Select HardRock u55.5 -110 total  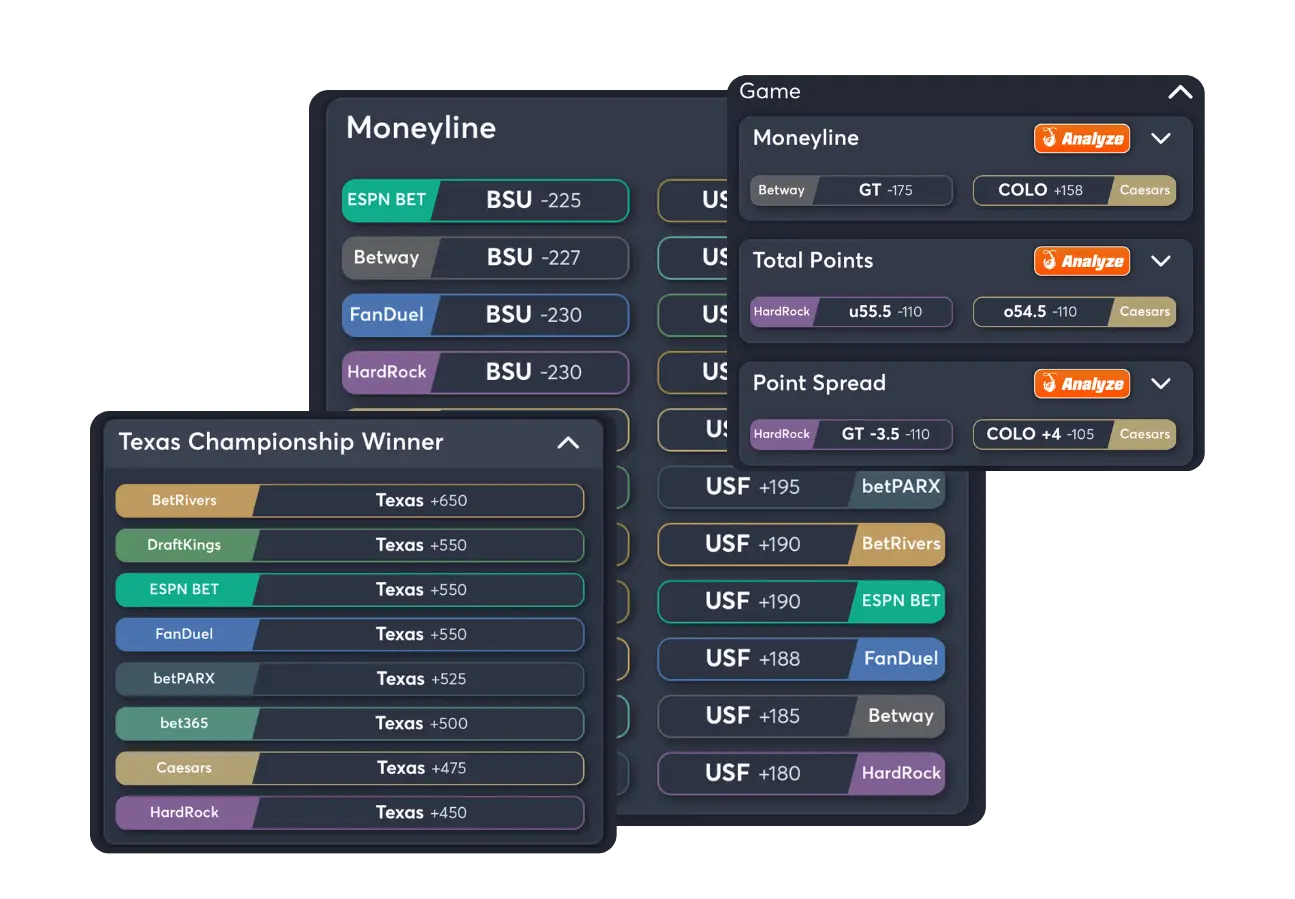[x=851, y=312]
